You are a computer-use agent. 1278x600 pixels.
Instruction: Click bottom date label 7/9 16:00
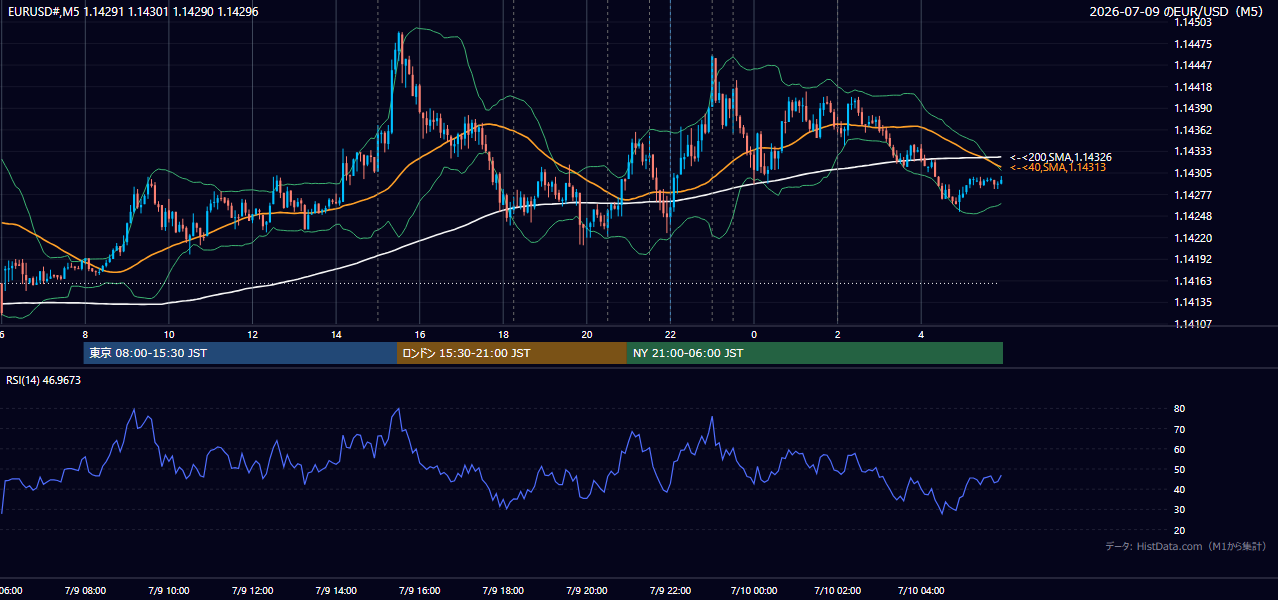click(420, 591)
